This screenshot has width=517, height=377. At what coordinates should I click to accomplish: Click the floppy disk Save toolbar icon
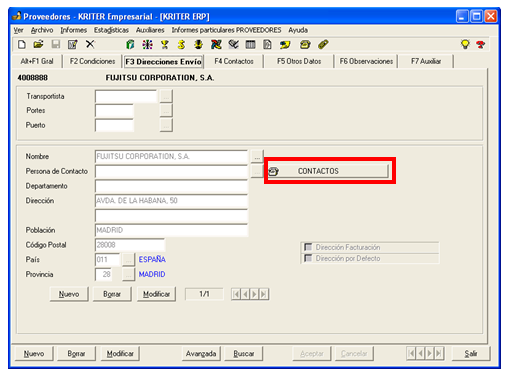pos(56,44)
